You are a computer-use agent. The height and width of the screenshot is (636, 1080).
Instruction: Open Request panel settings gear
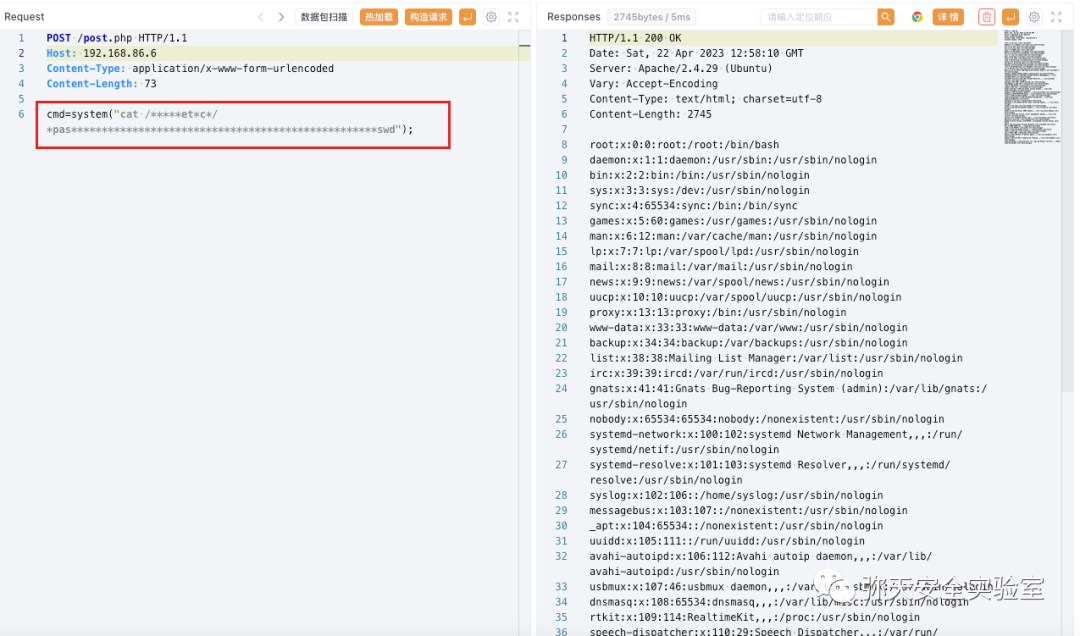(x=491, y=17)
